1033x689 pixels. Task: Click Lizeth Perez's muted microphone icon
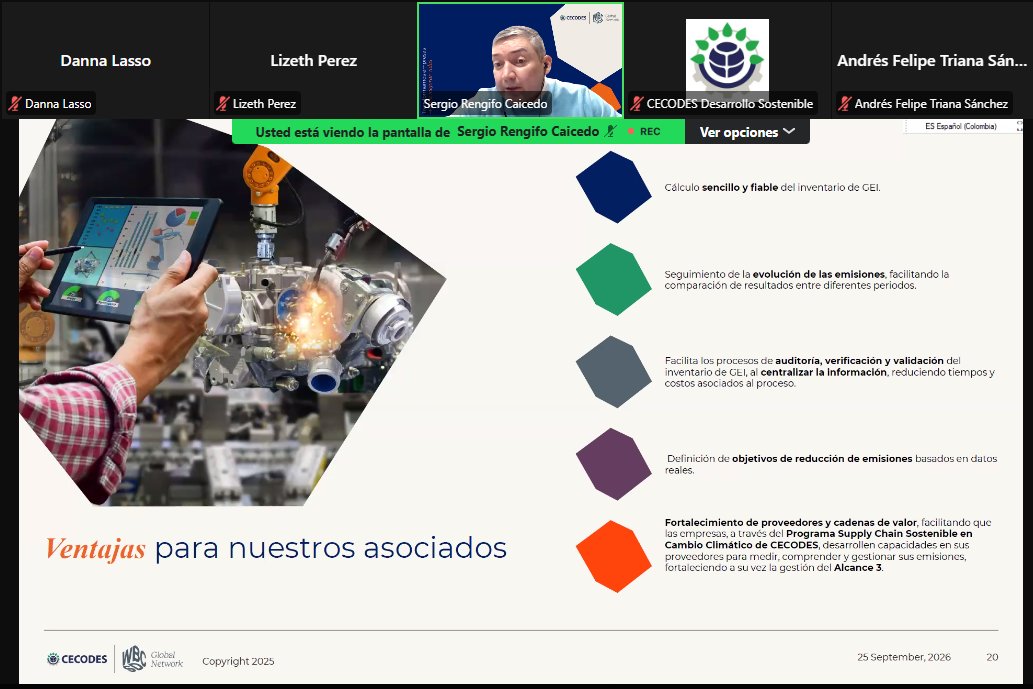click(223, 103)
